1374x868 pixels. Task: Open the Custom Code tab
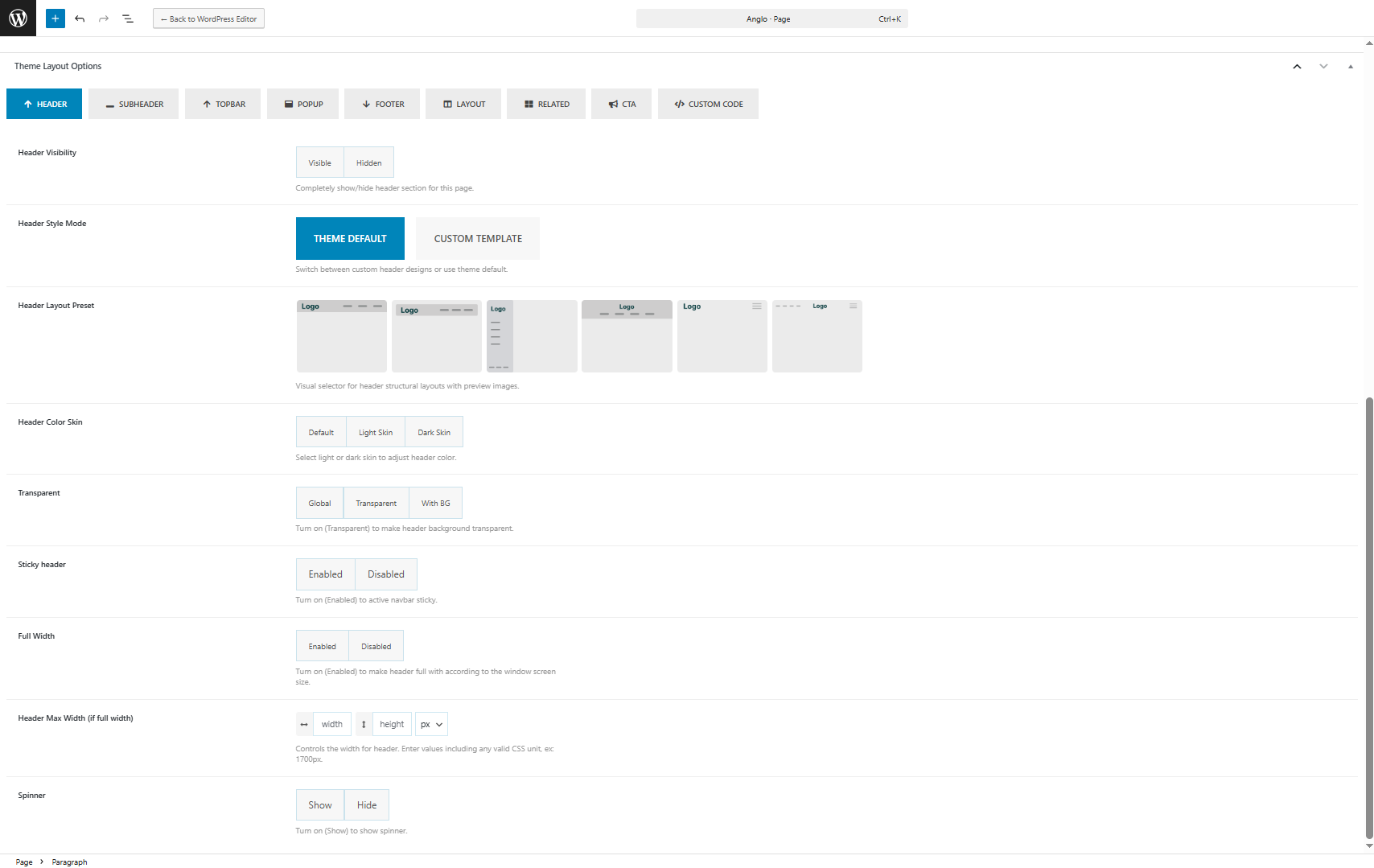click(x=708, y=105)
